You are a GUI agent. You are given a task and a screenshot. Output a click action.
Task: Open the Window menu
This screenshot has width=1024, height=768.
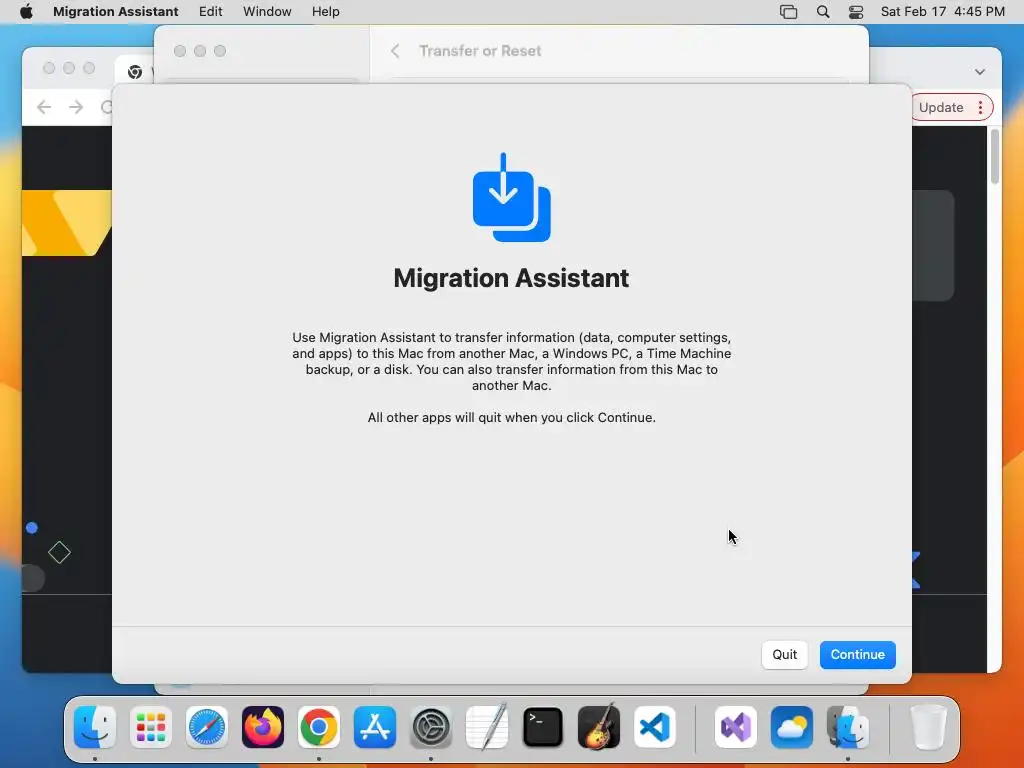(267, 11)
